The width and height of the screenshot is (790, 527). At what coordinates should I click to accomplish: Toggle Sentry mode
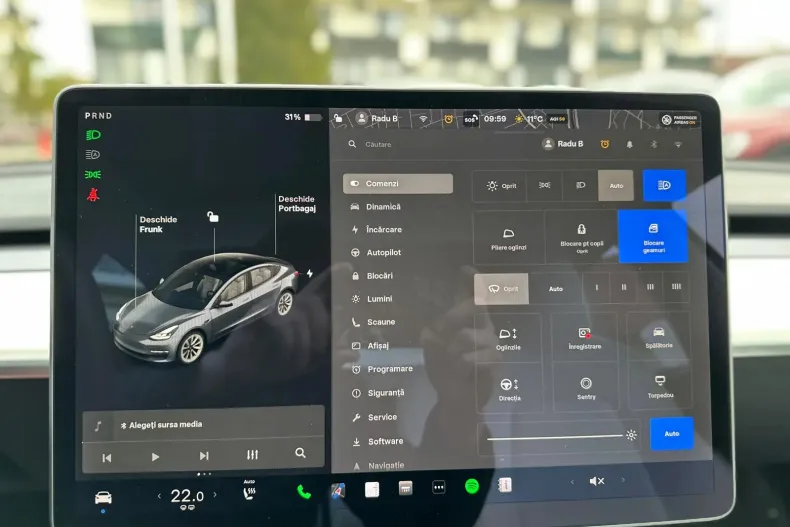pyautogui.click(x=585, y=388)
